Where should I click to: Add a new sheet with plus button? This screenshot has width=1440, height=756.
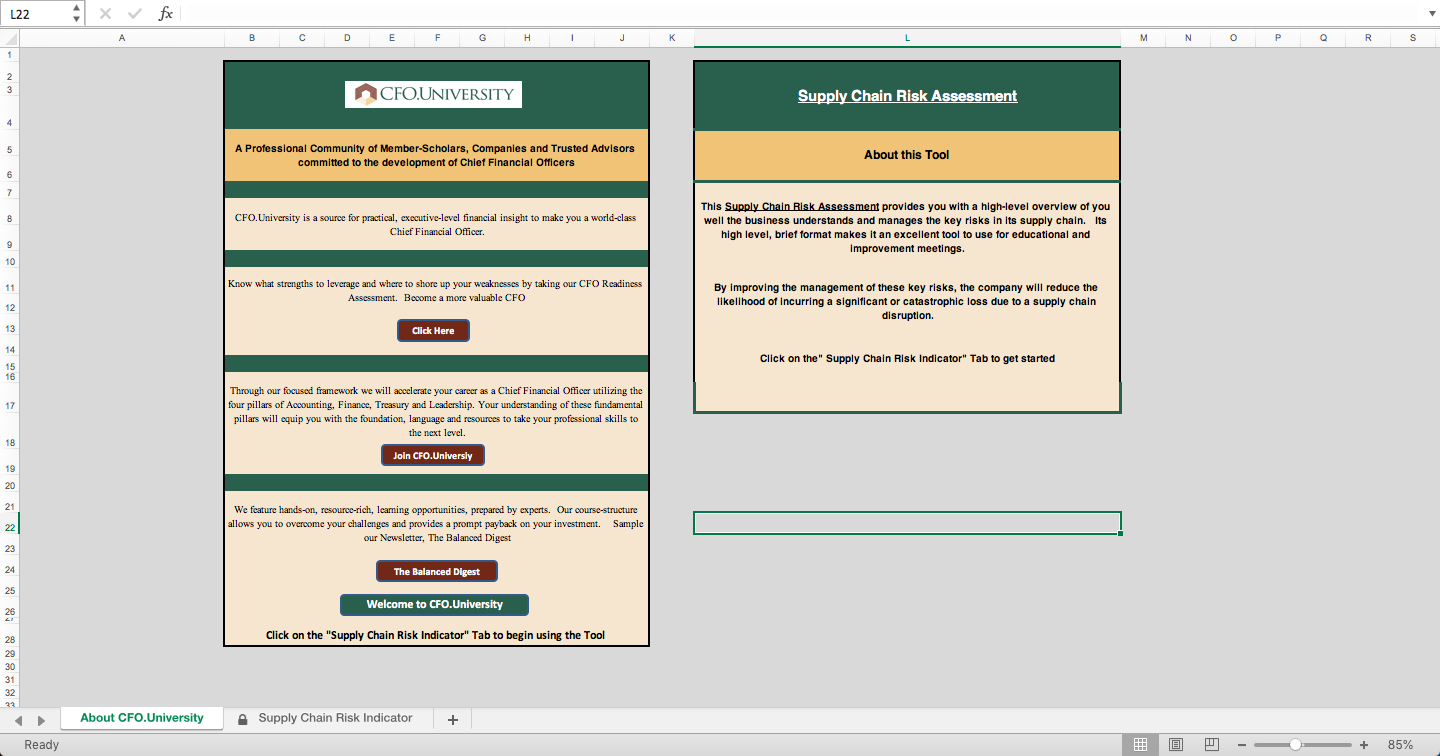coord(453,719)
